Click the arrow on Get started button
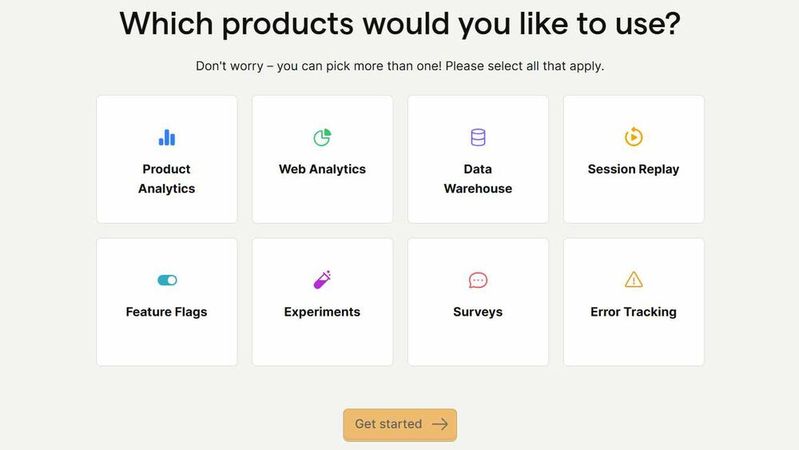This screenshot has width=799, height=450. point(440,424)
